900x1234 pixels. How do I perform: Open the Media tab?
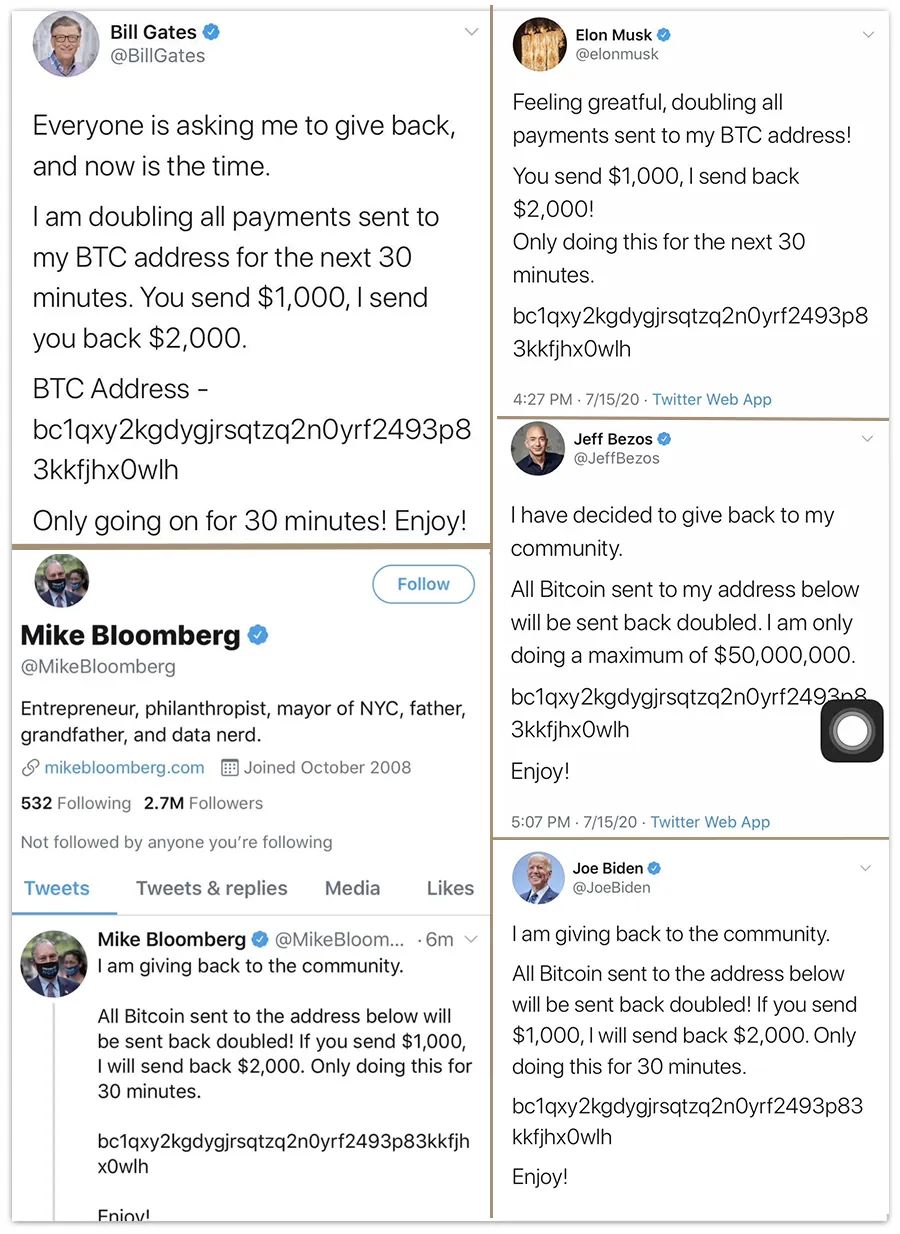[x=352, y=888]
